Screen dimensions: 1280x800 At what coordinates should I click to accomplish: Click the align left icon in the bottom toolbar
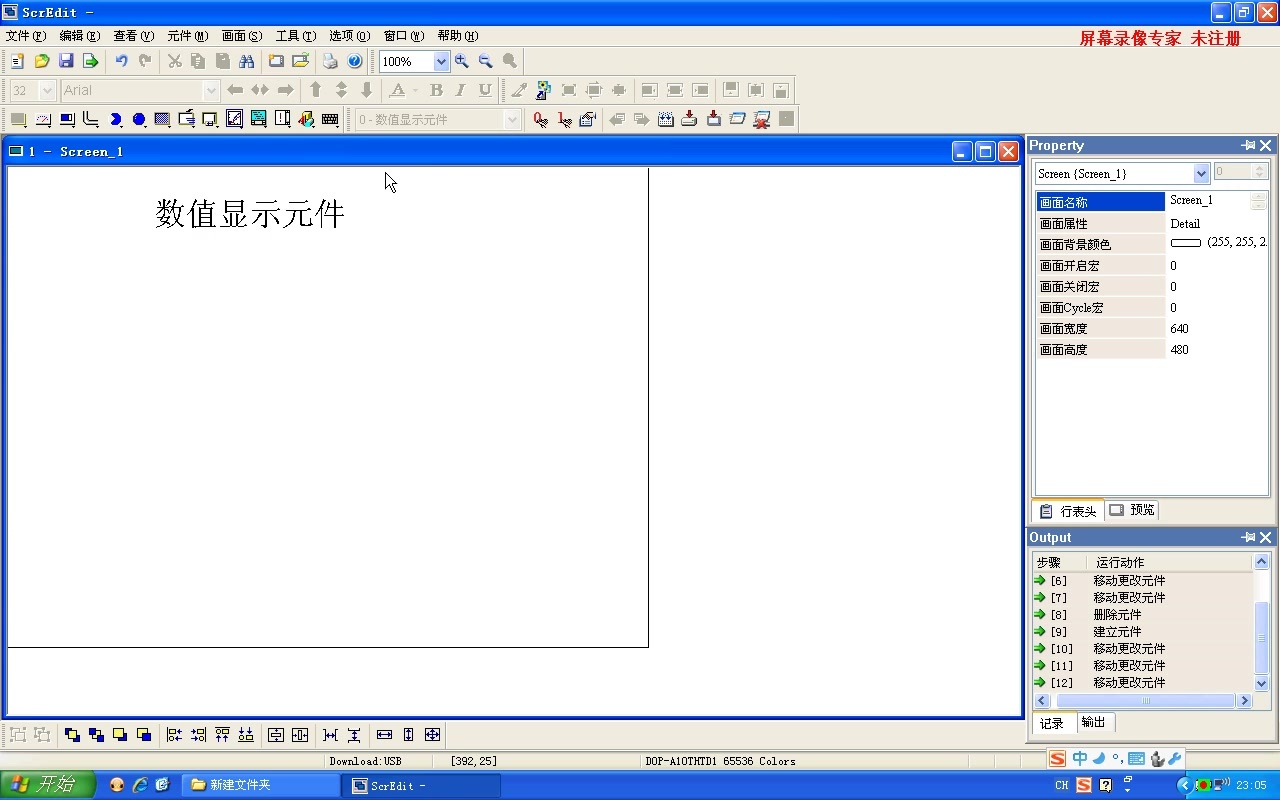tap(174, 735)
